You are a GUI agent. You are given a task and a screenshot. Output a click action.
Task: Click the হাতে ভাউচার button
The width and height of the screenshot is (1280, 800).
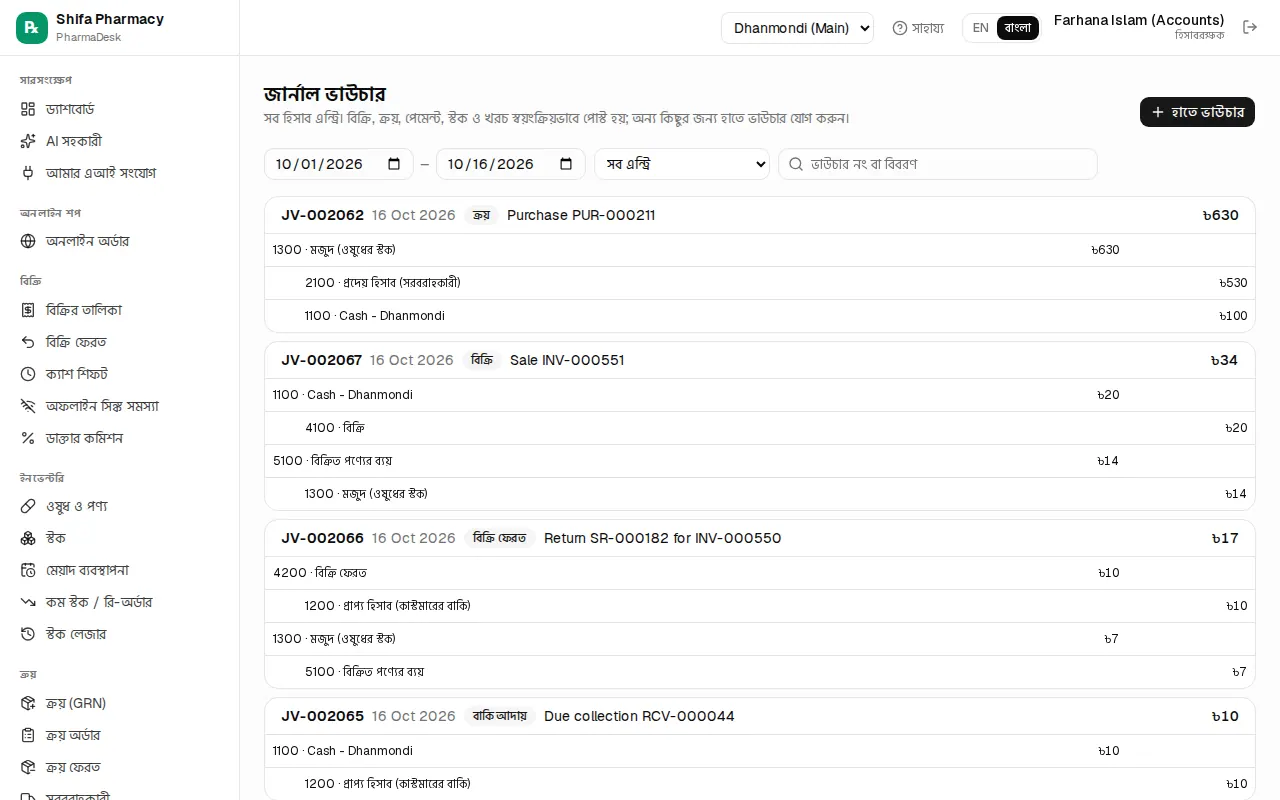click(x=1197, y=112)
